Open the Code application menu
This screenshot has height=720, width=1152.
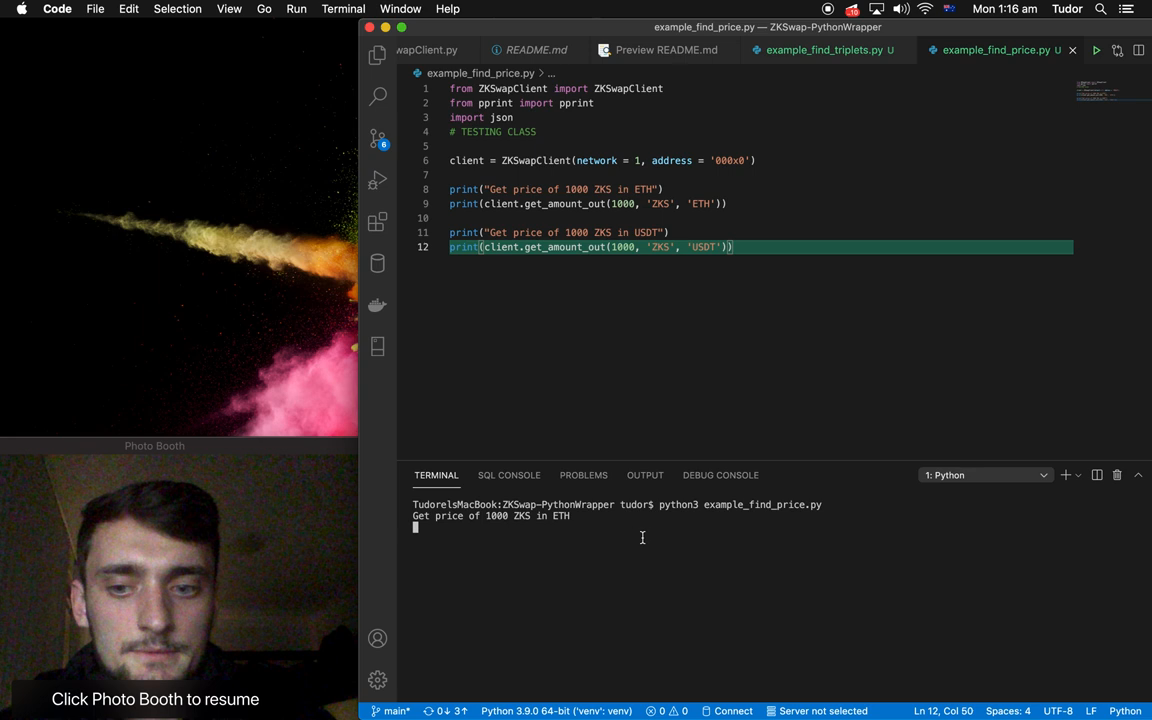pos(57,9)
